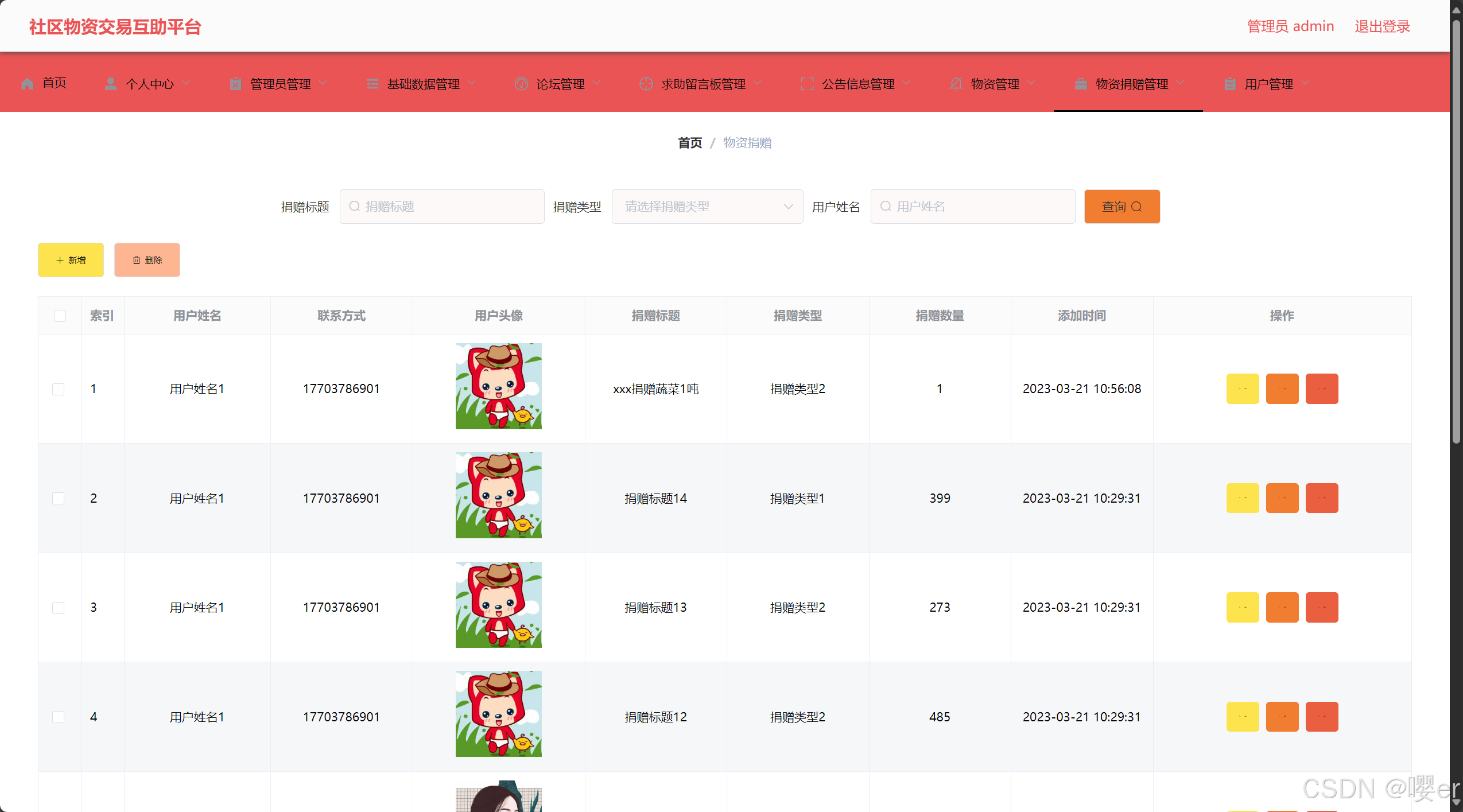Click the red action button in row 3

[x=1321, y=607]
